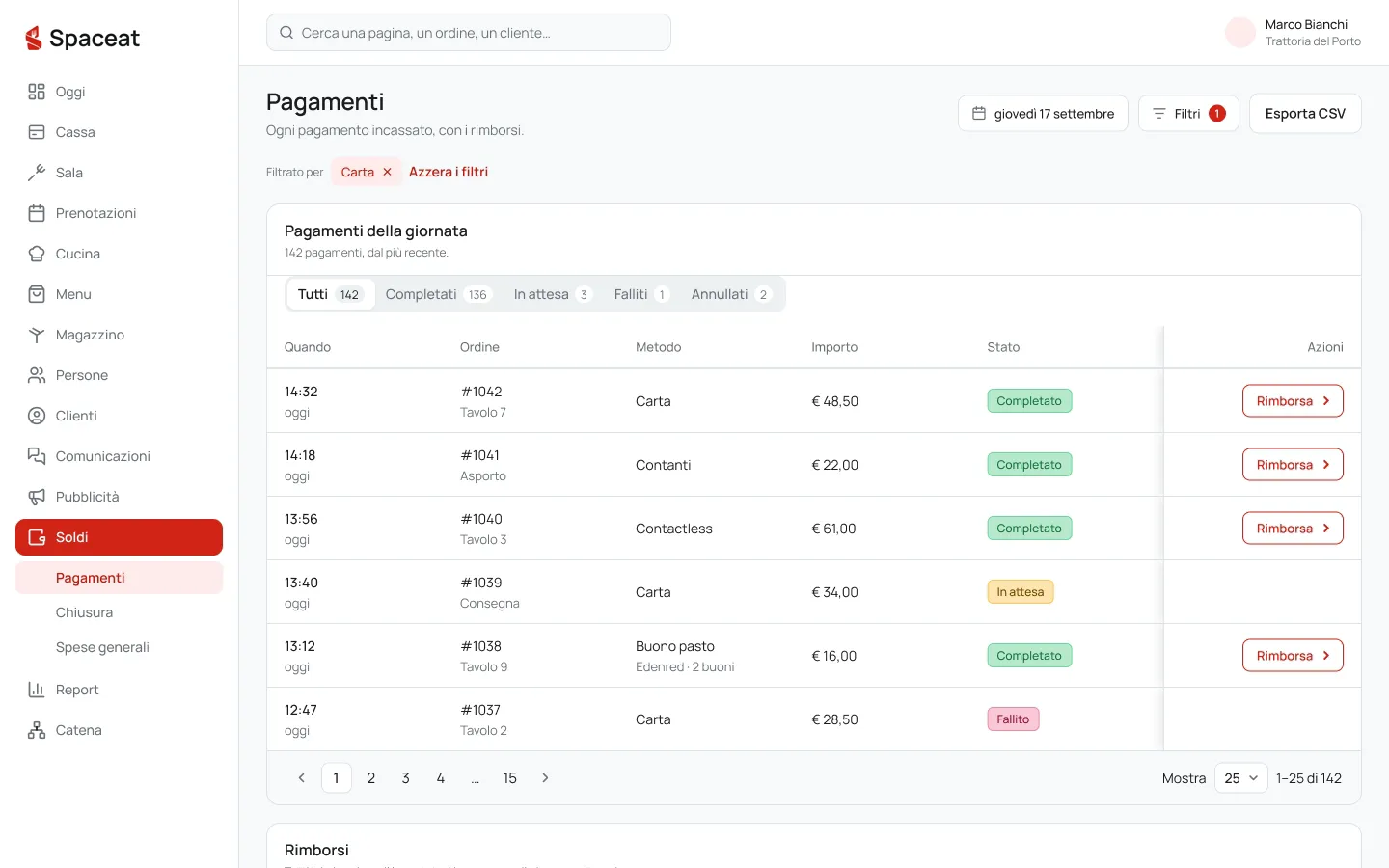1389x868 pixels.
Task: Open Oggi dashboard icon in sidebar
Action: [37, 92]
